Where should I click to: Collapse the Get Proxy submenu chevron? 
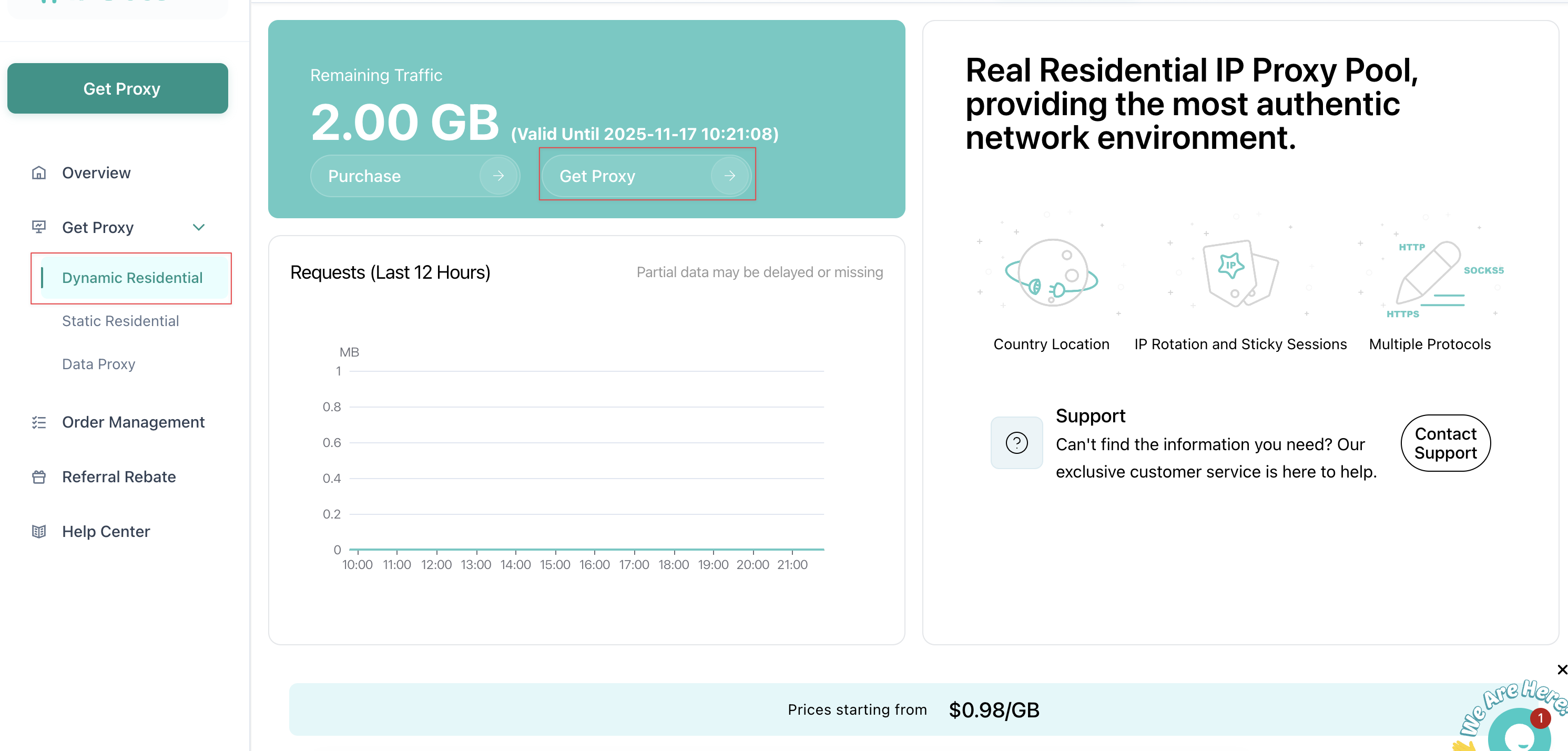tap(198, 227)
